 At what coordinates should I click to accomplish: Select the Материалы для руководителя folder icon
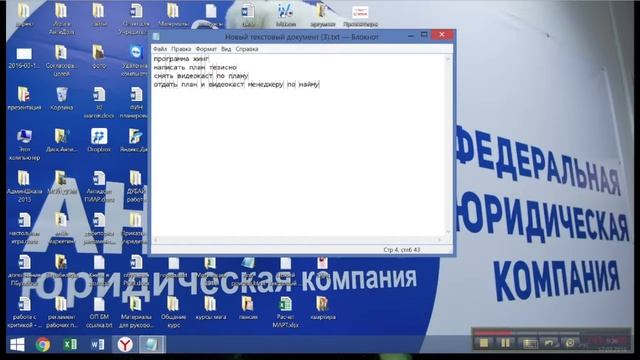(x=136, y=313)
